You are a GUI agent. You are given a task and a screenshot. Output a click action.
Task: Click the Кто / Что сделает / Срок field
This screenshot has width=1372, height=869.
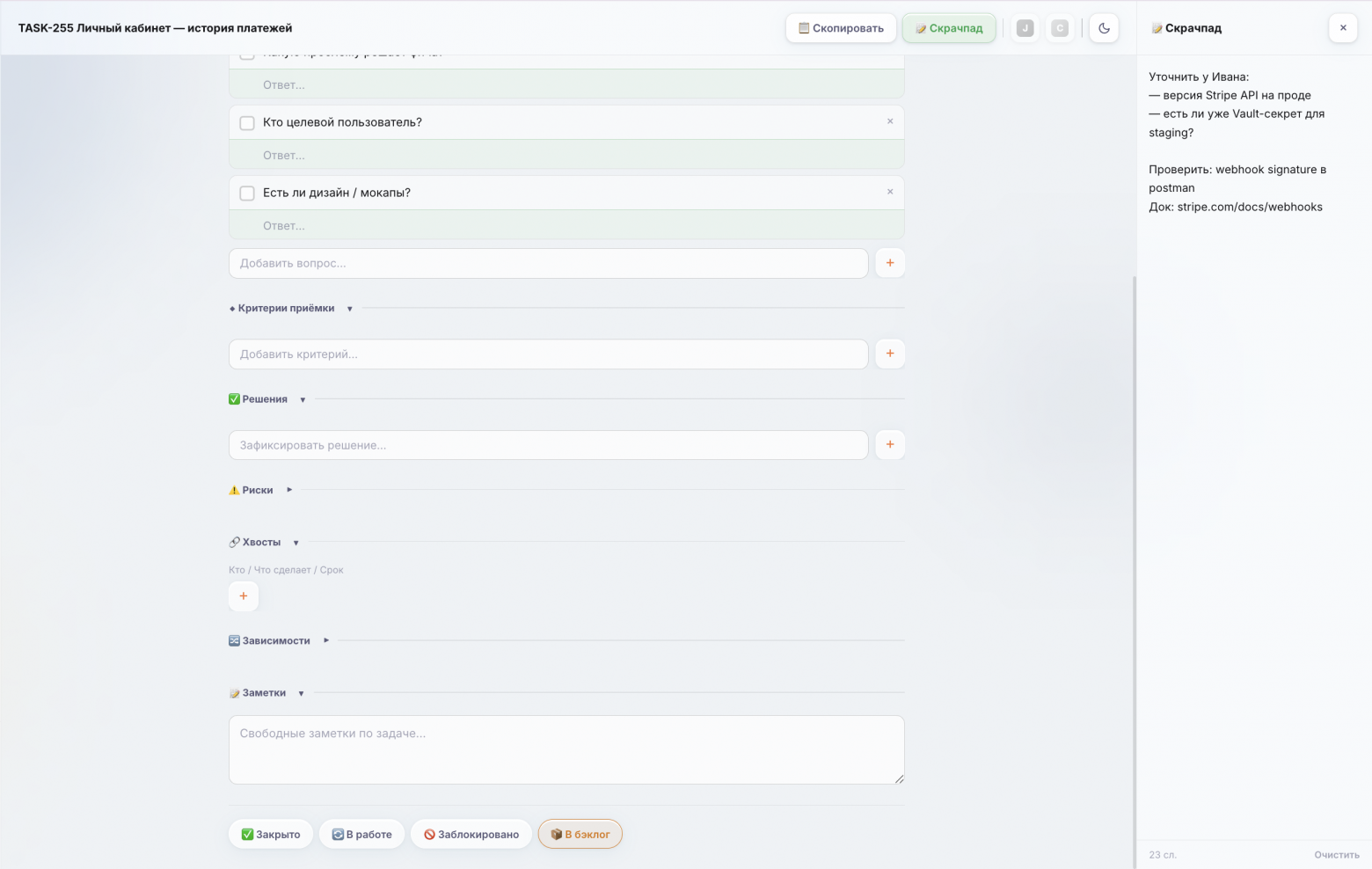286,570
